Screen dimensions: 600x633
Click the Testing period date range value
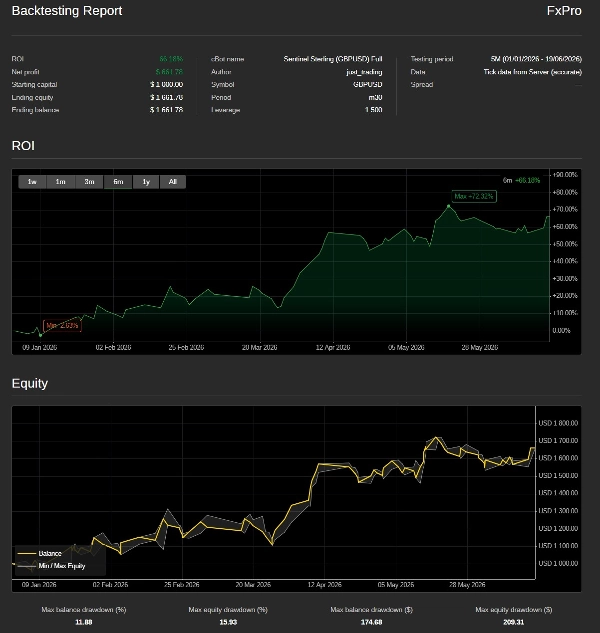pyautogui.click(x=536, y=59)
